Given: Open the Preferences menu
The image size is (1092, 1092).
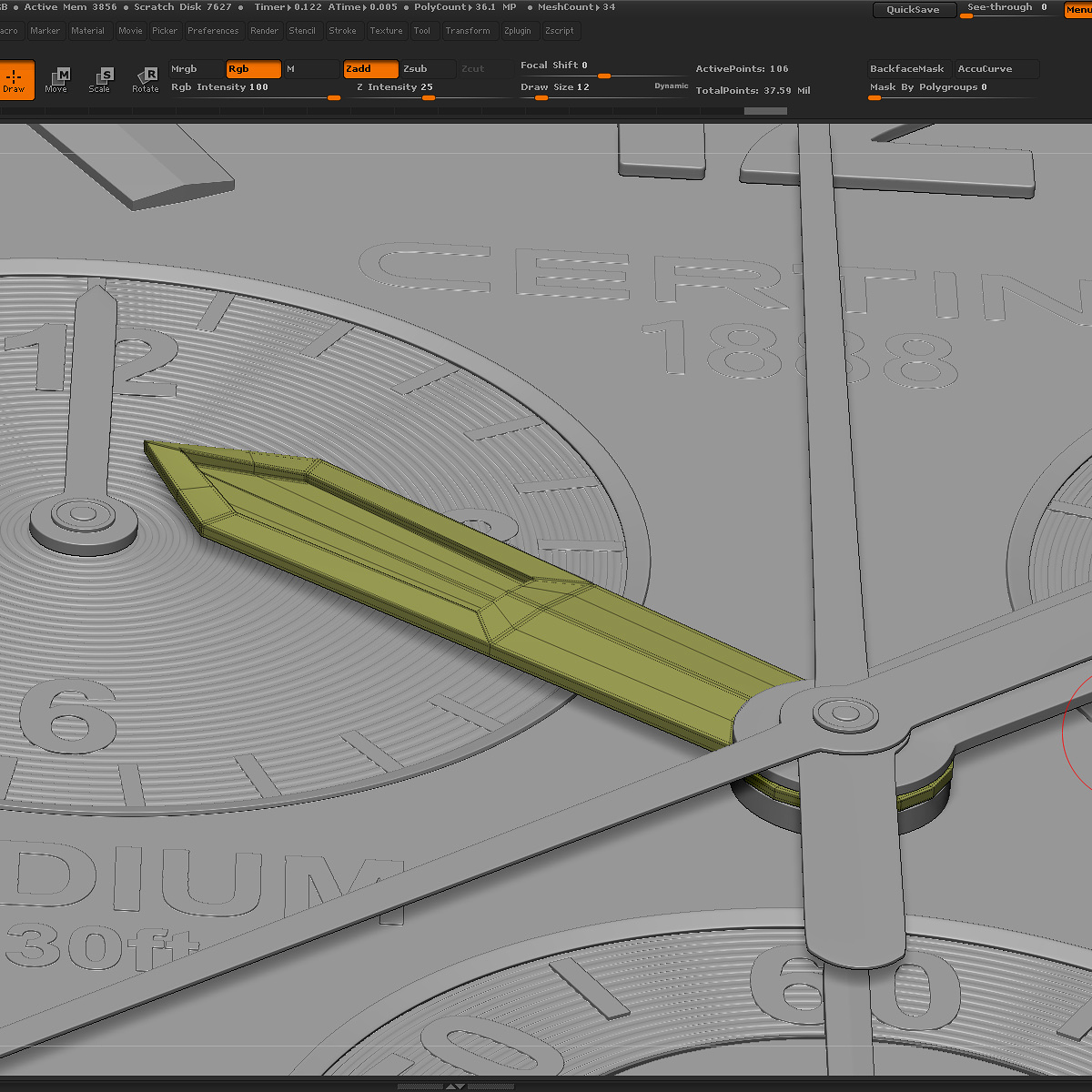Looking at the screenshot, I should coord(213,31).
